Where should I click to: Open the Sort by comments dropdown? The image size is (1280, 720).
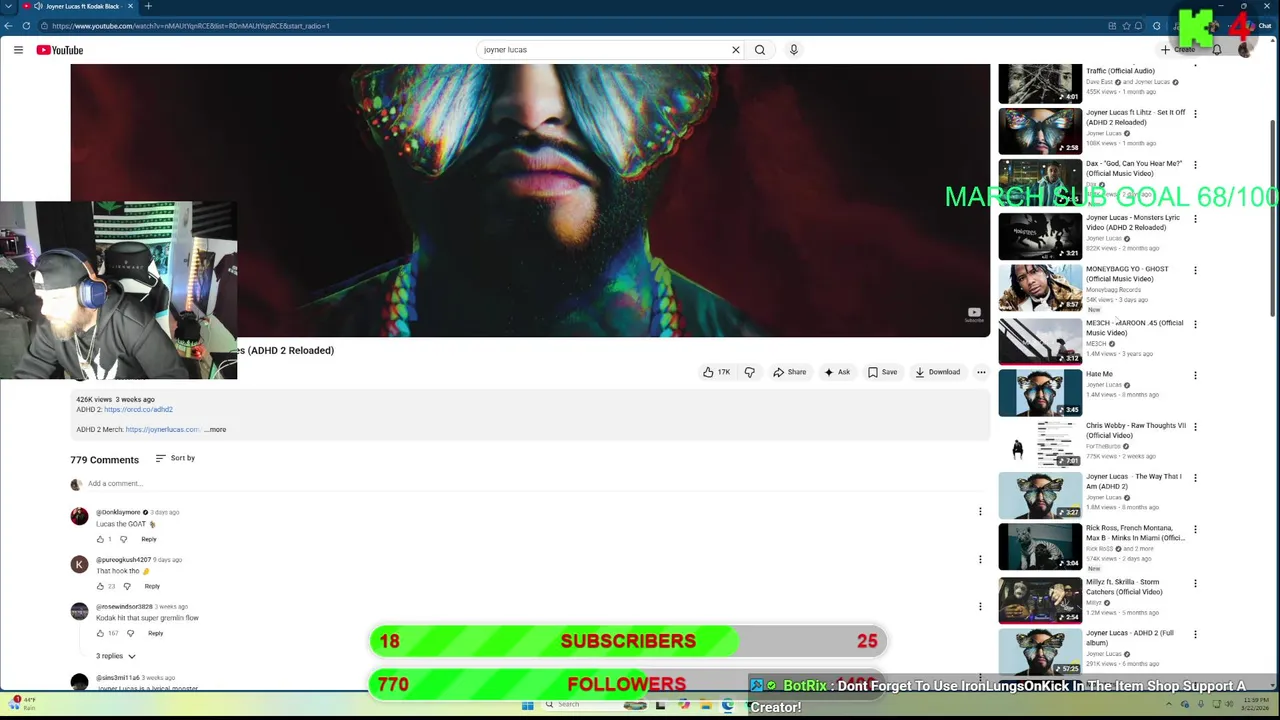pos(175,458)
